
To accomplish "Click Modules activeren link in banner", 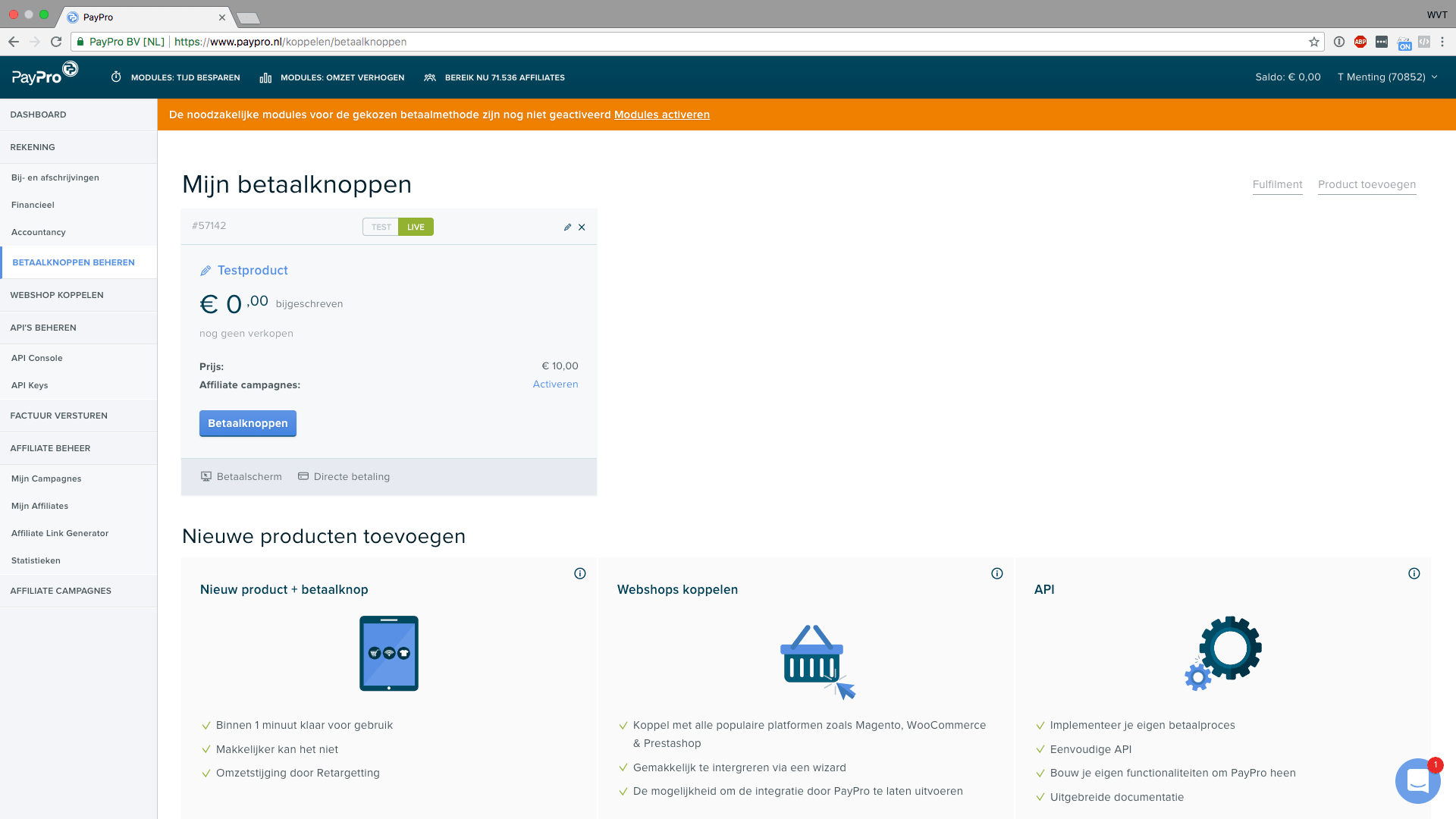I will coord(662,115).
